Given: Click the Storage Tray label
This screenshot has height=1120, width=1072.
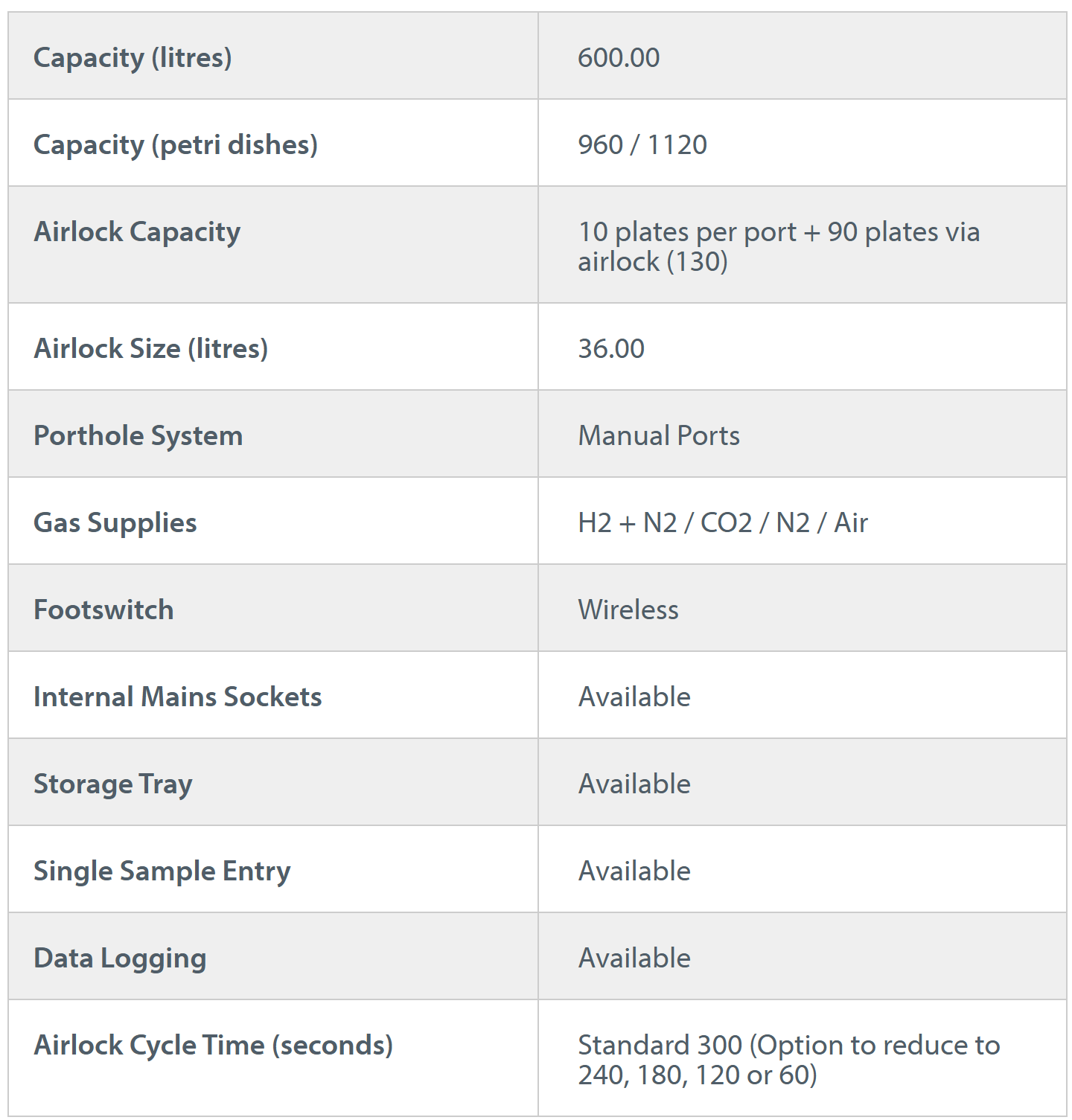Looking at the screenshot, I should pyautogui.click(x=113, y=784).
